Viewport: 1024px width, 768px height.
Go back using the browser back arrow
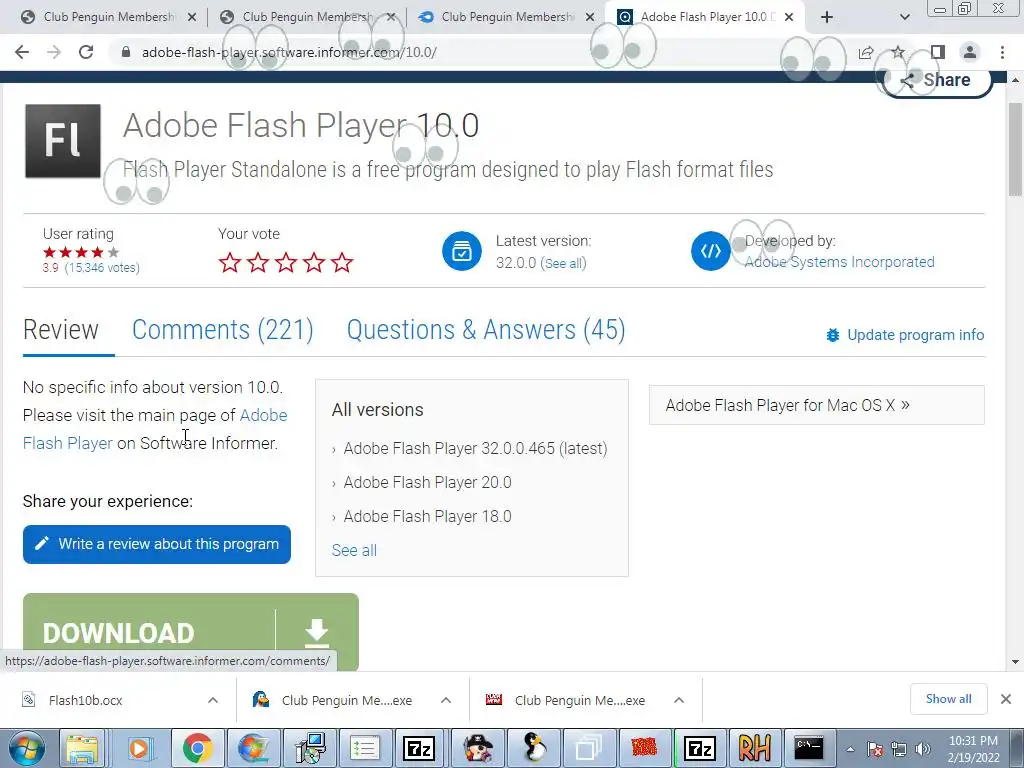coord(22,52)
